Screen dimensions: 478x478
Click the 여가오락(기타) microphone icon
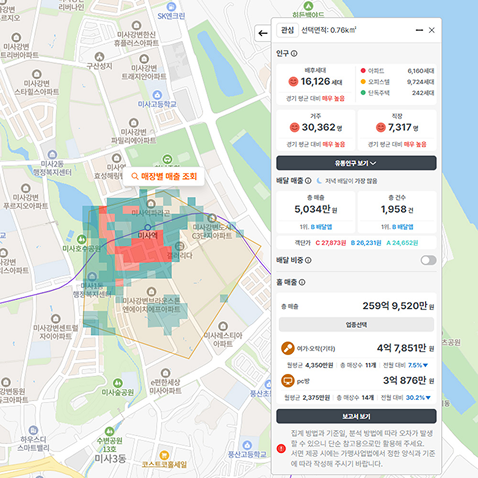tap(287, 348)
